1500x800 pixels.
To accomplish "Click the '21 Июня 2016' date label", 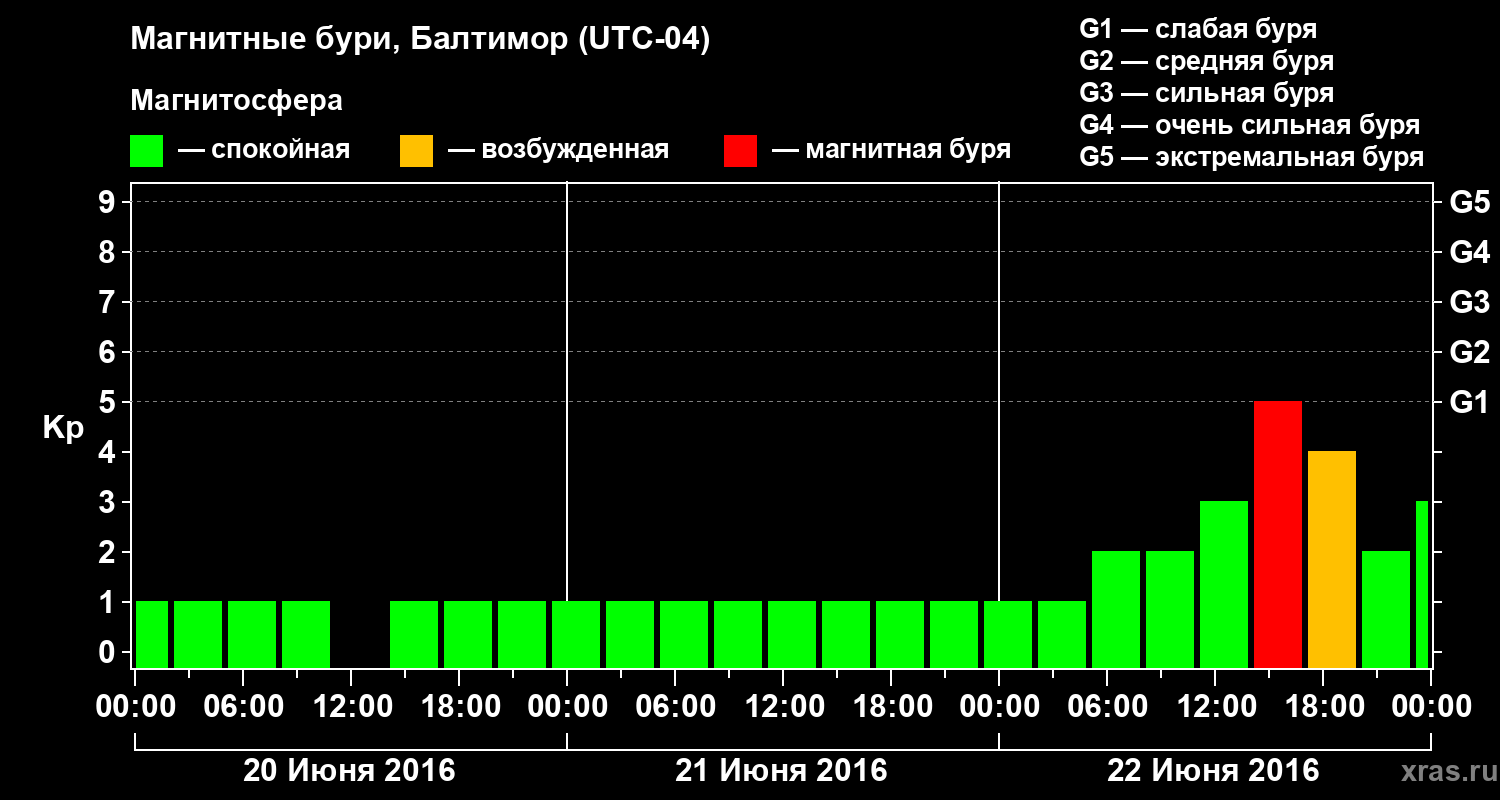I will pos(782,771).
